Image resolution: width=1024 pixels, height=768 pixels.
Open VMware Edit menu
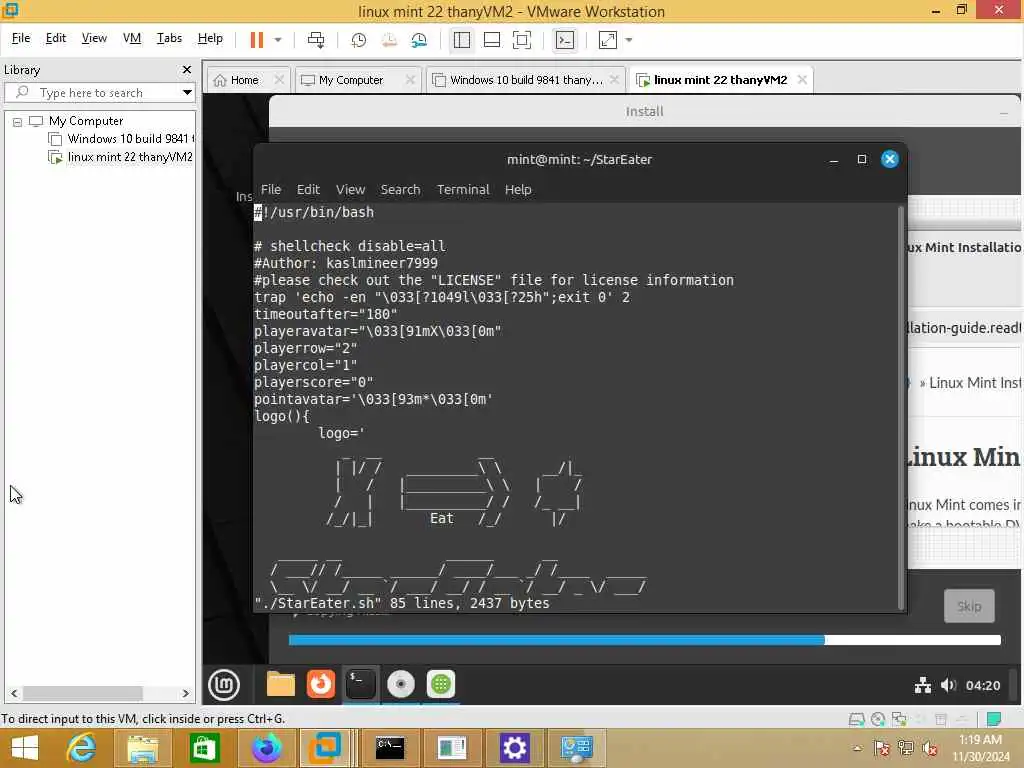56,38
